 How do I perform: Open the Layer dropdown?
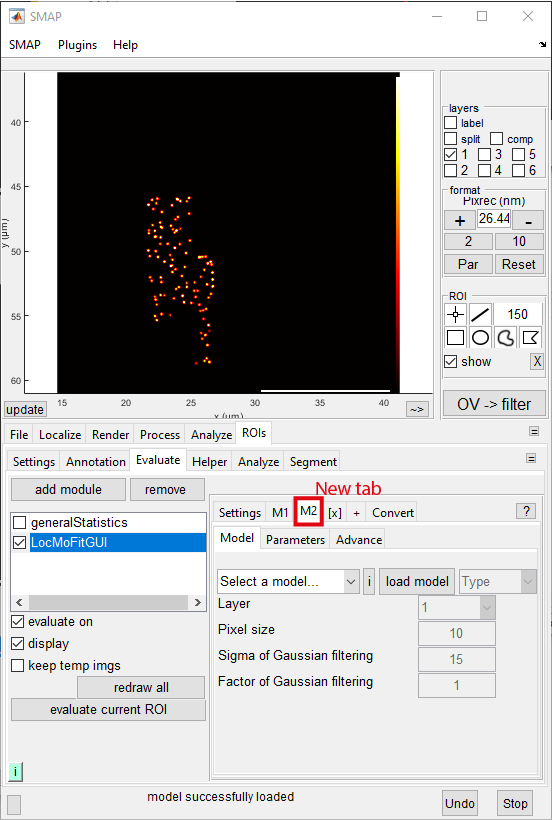click(x=457, y=608)
